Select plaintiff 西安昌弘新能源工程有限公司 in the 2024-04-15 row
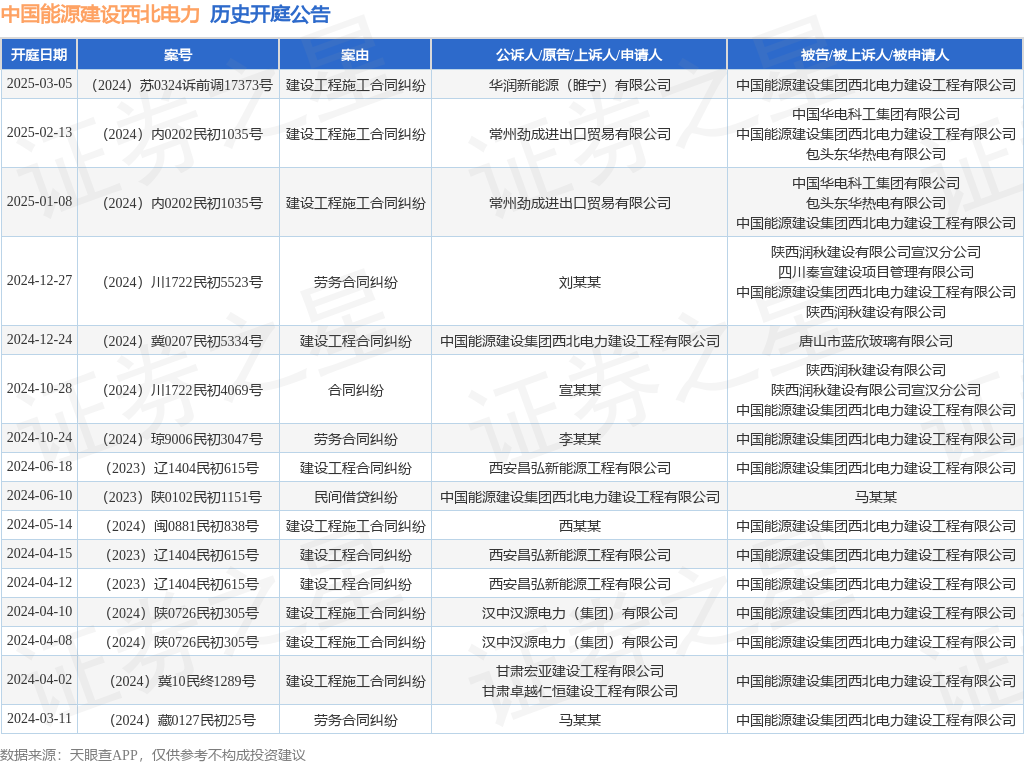 (579, 555)
